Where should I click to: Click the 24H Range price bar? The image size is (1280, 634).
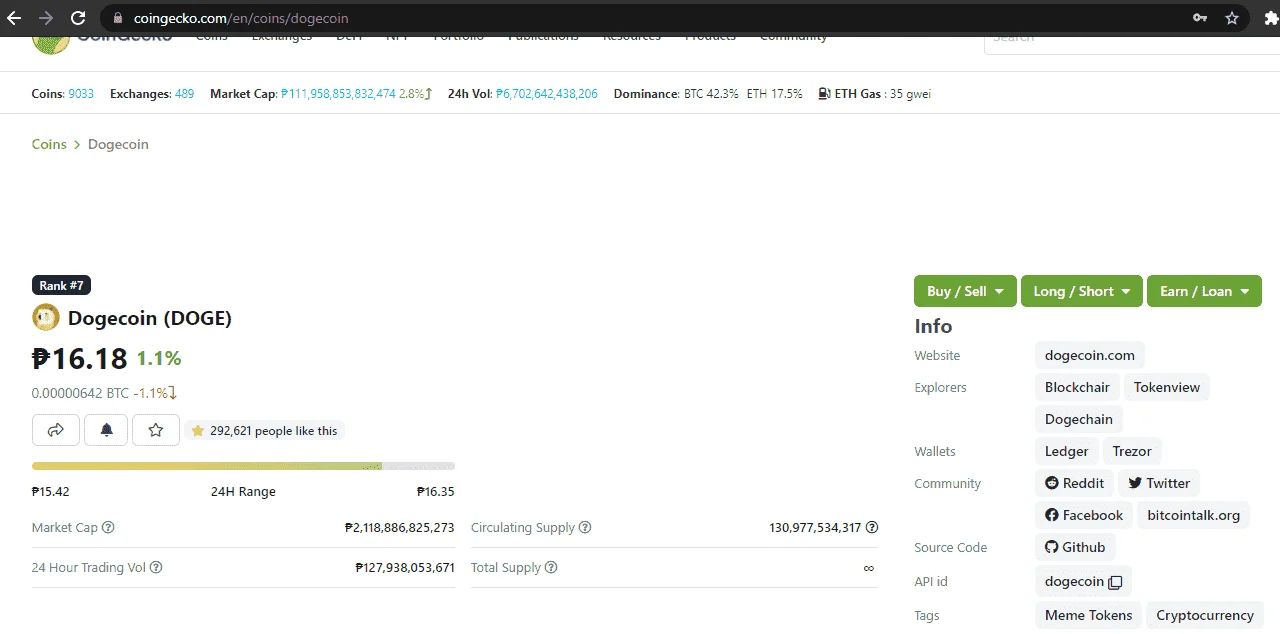click(243, 466)
